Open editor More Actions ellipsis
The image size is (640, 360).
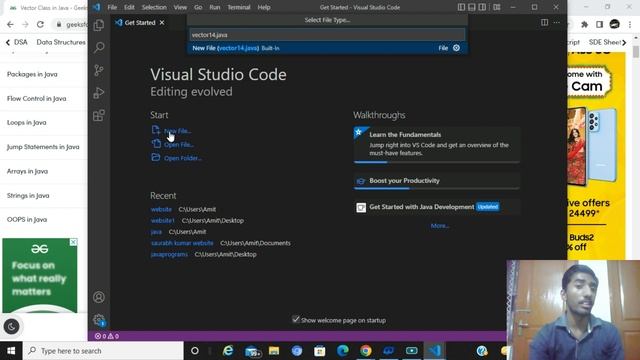[557, 22]
